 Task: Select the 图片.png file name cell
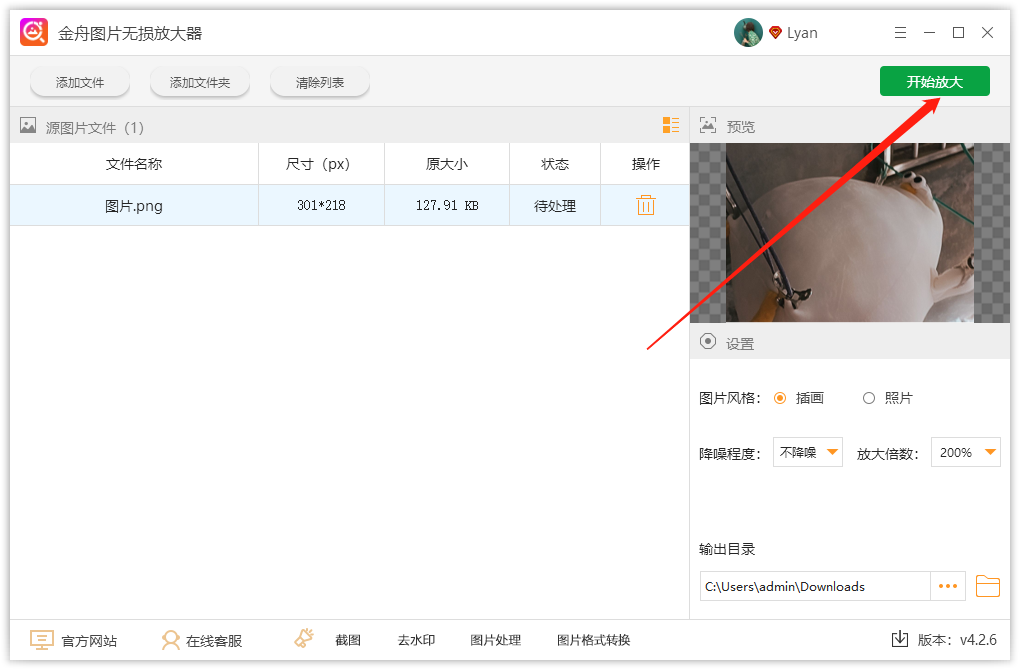click(134, 206)
